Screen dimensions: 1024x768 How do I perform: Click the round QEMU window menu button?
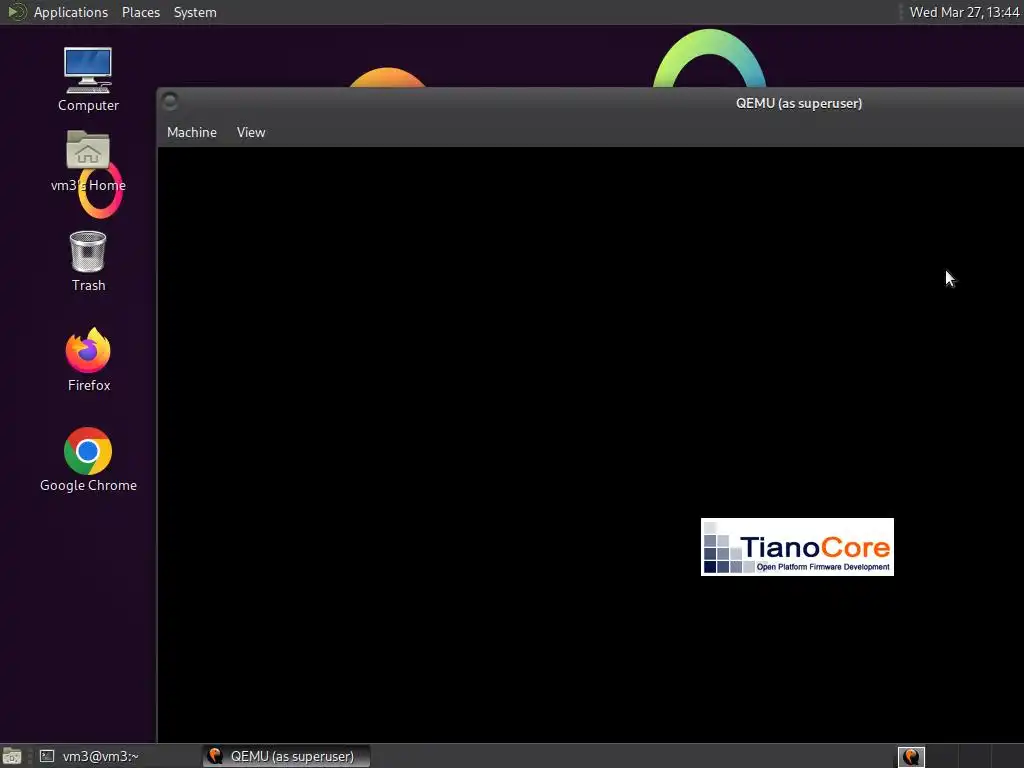pyautogui.click(x=170, y=101)
